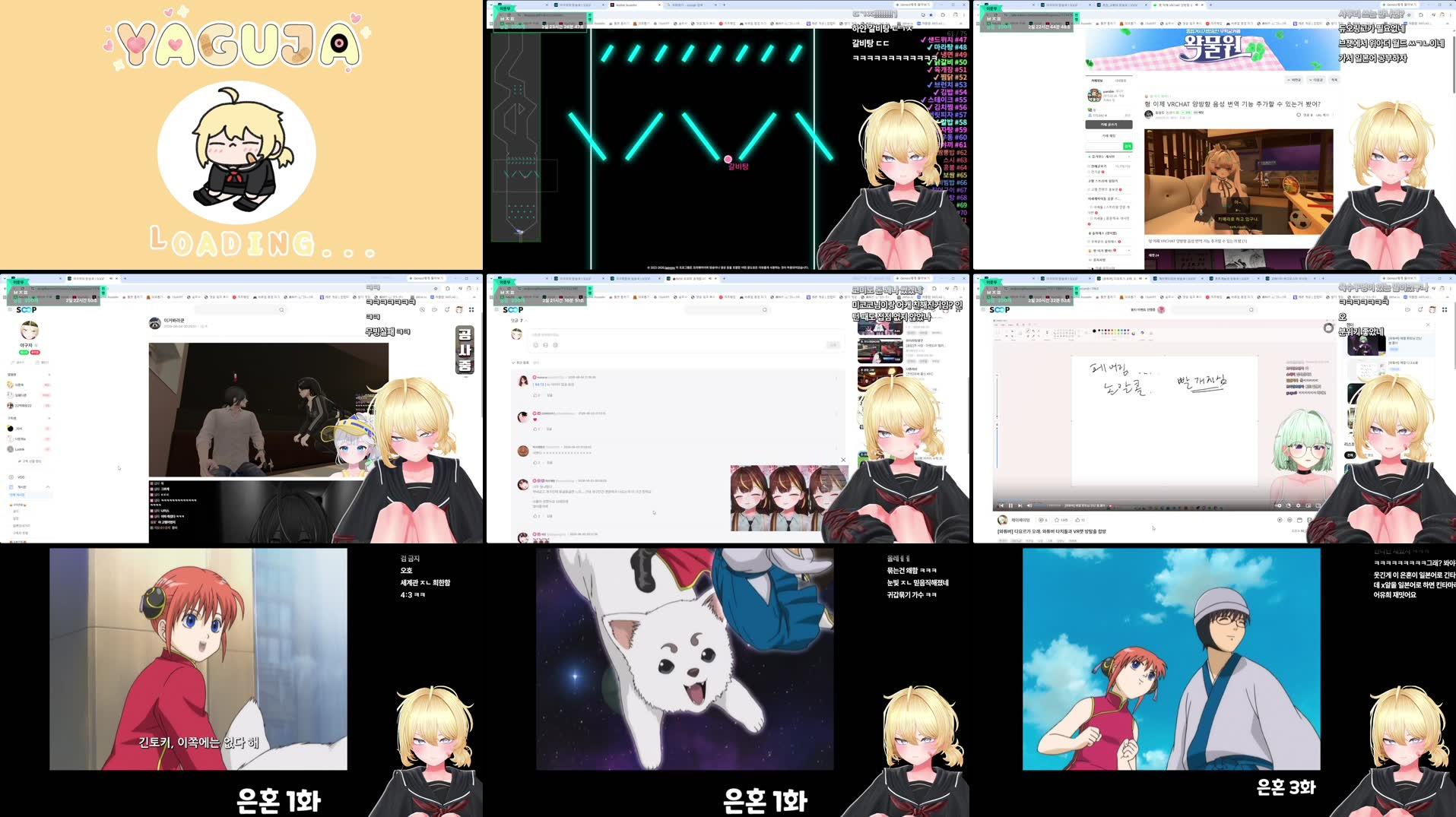Open a new browser tab in channel page window
Image resolution: width=1456 pixels, height=817 pixels.
pyautogui.click(x=125, y=278)
